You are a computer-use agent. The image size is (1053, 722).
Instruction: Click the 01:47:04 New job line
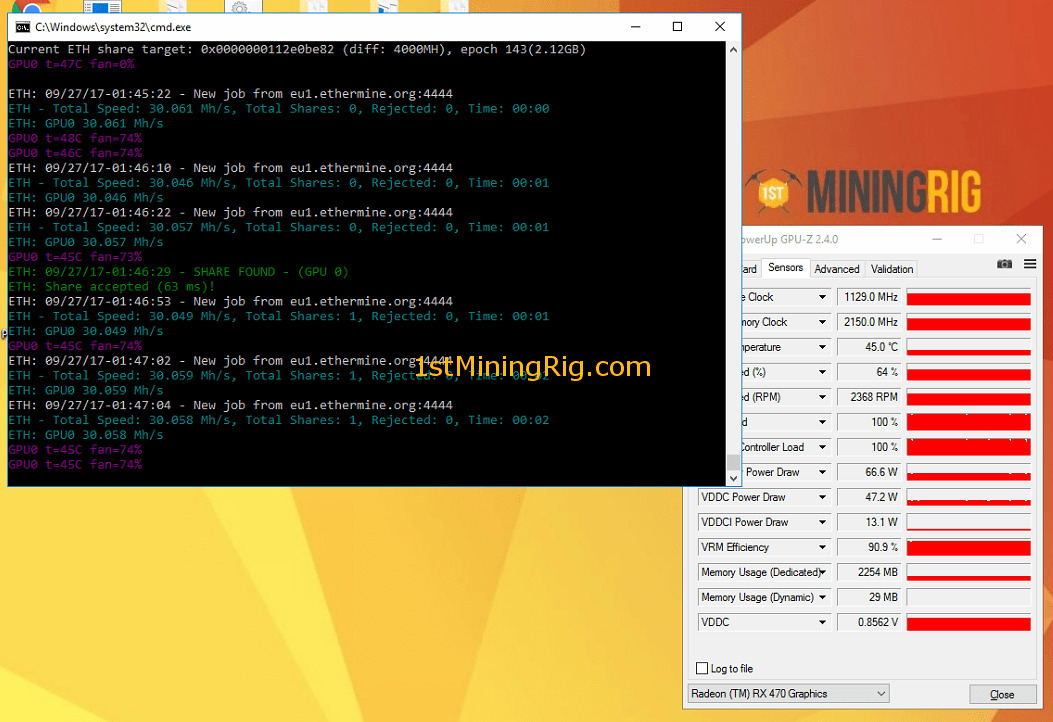pyautogui.click(x=230, y=405)
